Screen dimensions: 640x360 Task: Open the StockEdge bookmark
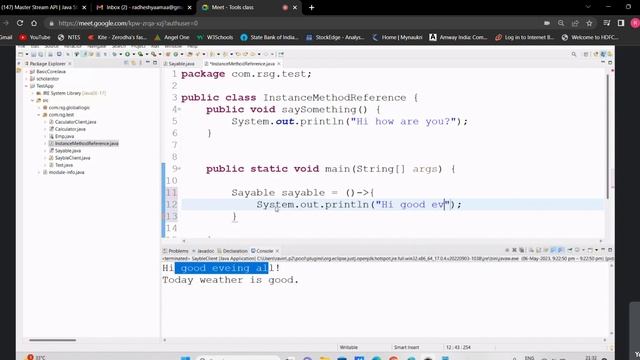[335, 37]
